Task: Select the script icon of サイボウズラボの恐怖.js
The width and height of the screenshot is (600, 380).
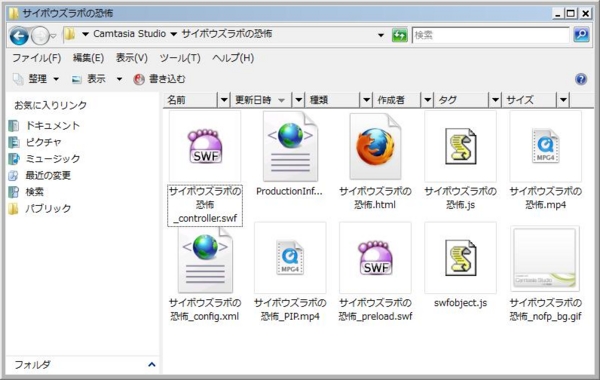Action: coord(461,146)
